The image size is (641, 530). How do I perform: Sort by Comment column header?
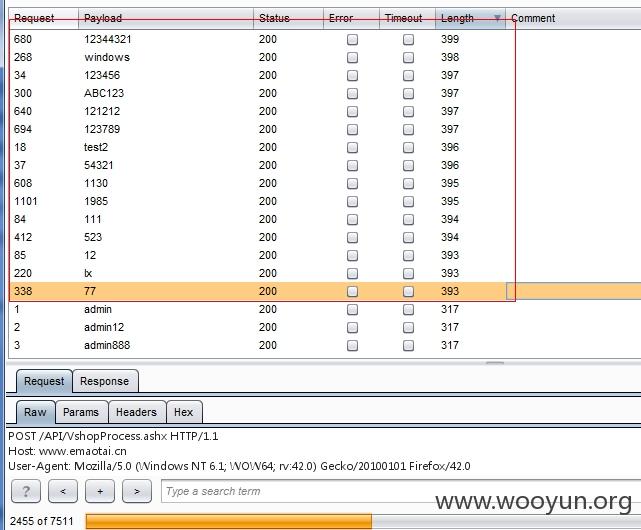(573, 18)
